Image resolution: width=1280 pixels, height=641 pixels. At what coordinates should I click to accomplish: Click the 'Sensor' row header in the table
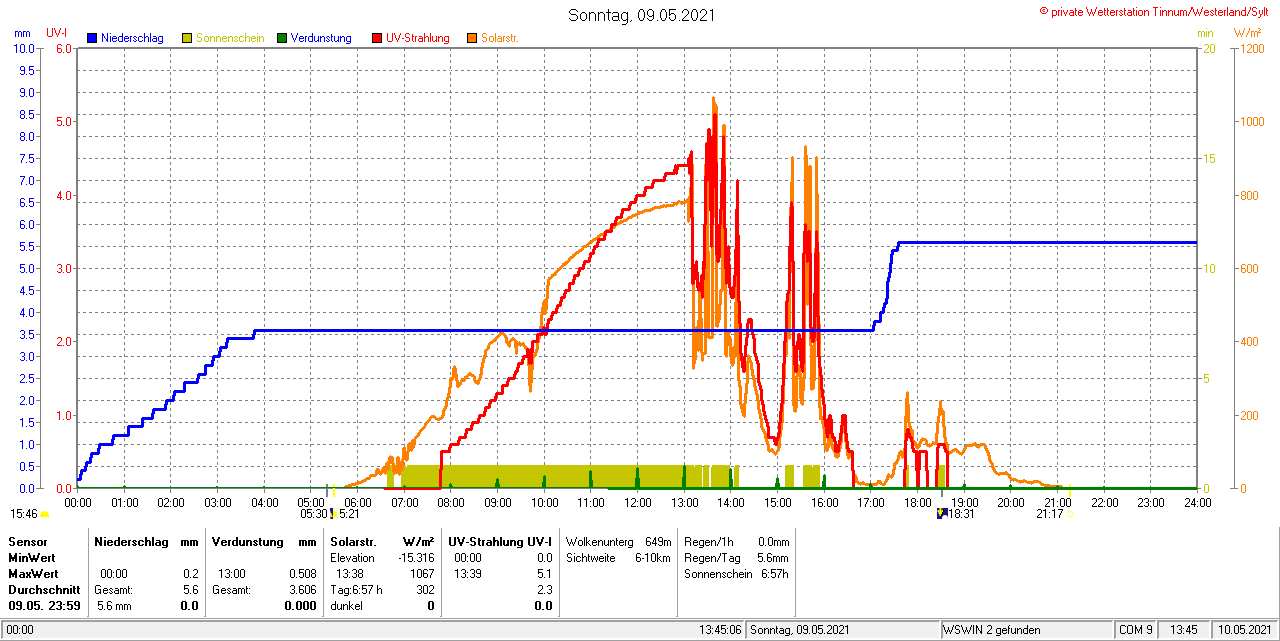tap(27, 542)
